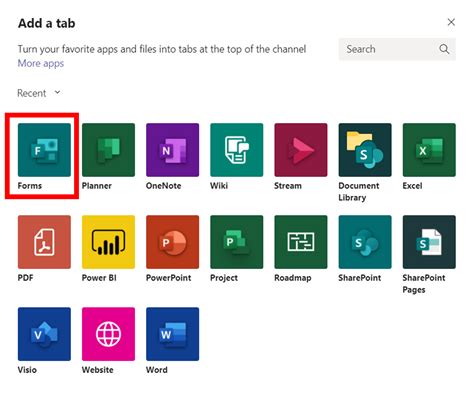Focus the Search apps field
This screenshot has width=474, height=398.
coord(397,49)
